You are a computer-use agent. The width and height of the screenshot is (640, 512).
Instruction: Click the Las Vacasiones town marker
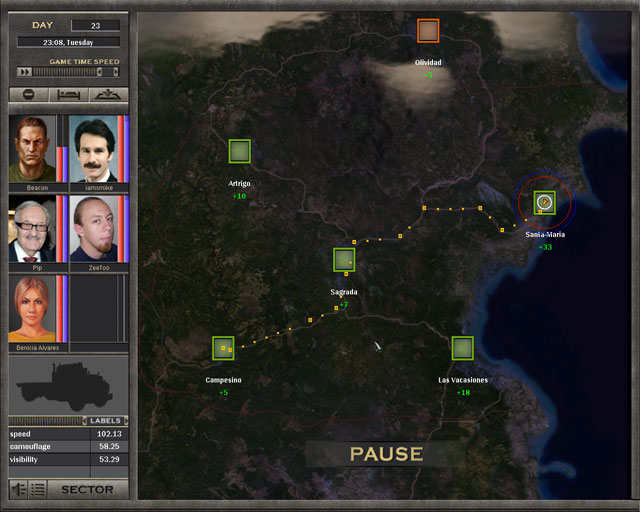462,348
